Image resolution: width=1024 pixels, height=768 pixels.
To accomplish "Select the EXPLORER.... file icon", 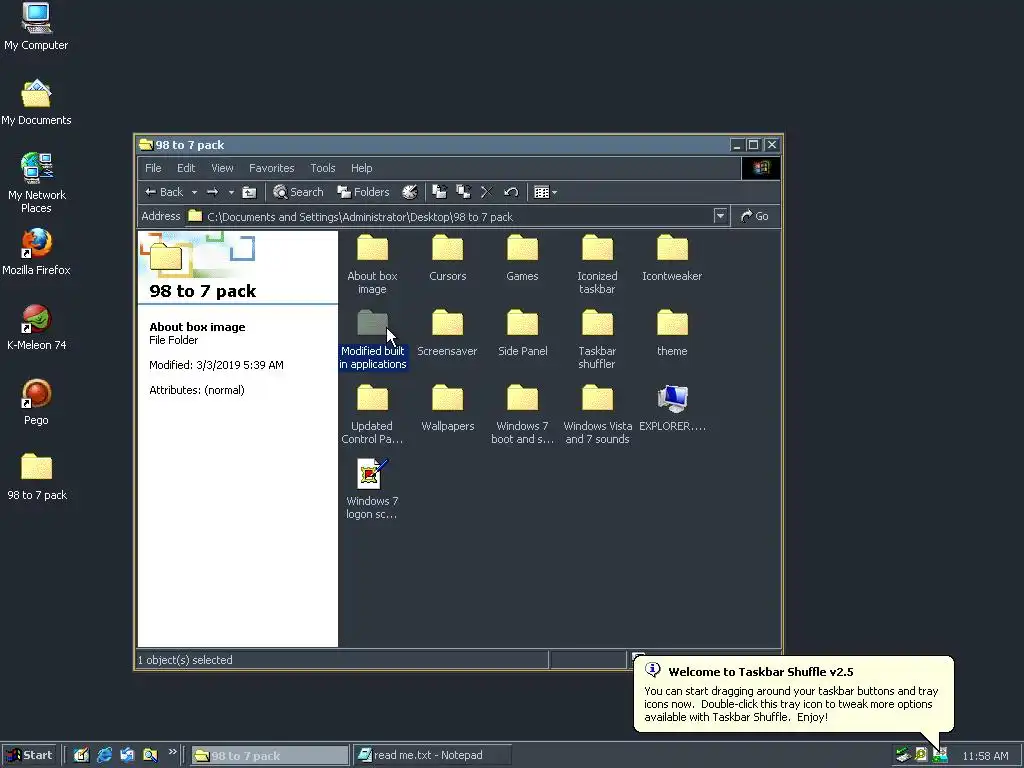I will coord(672,408).
